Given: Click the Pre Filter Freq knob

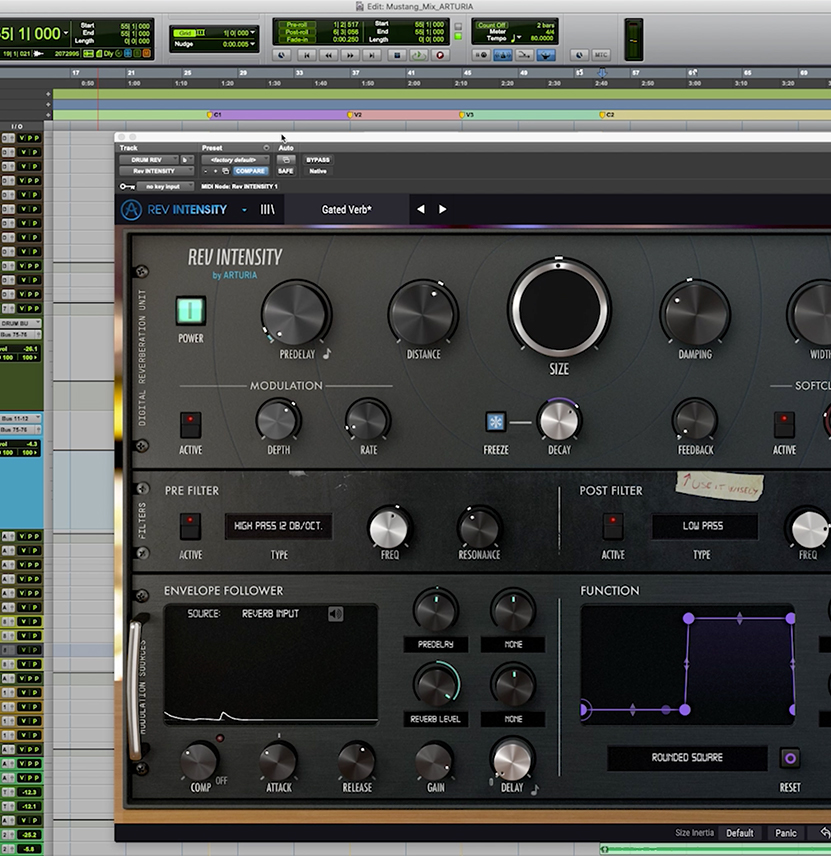Looking at the screenshot, I should (x=389, y=528).
